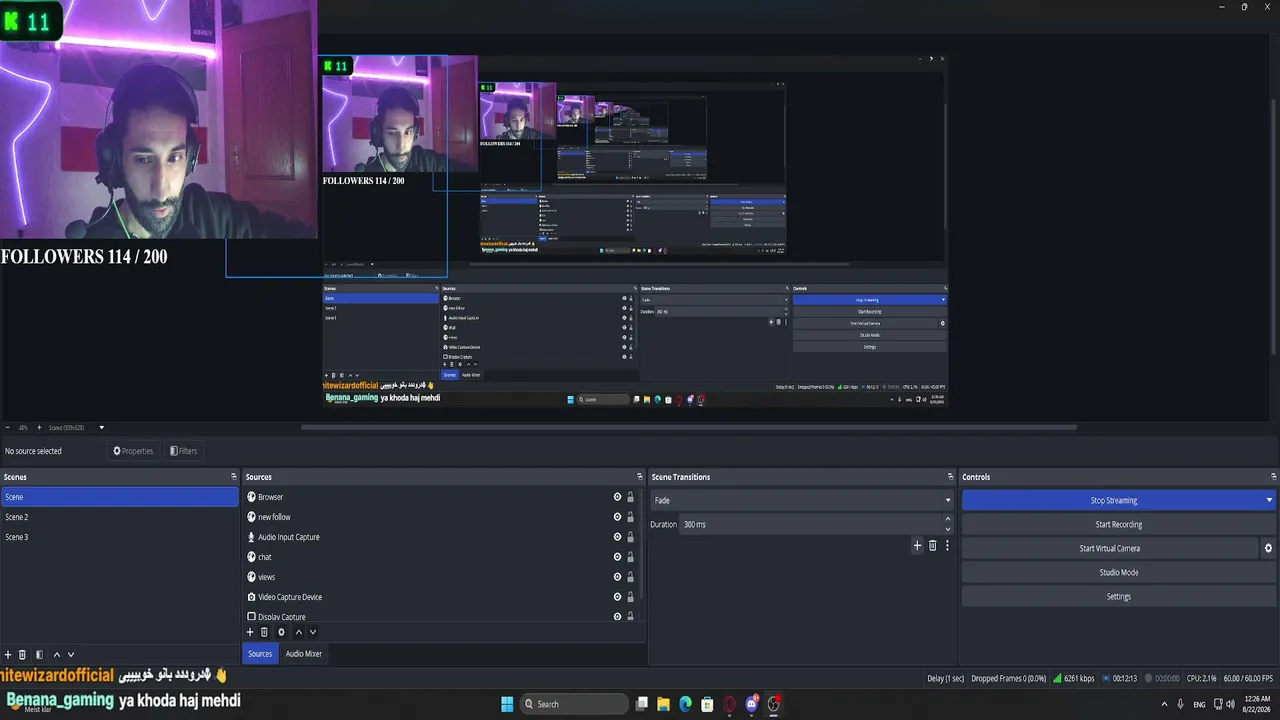The image size is (1280, 720).
Task: Toggle visibility of Audio Input Capture
Action: pyautogui.click(x=617, y=537)
